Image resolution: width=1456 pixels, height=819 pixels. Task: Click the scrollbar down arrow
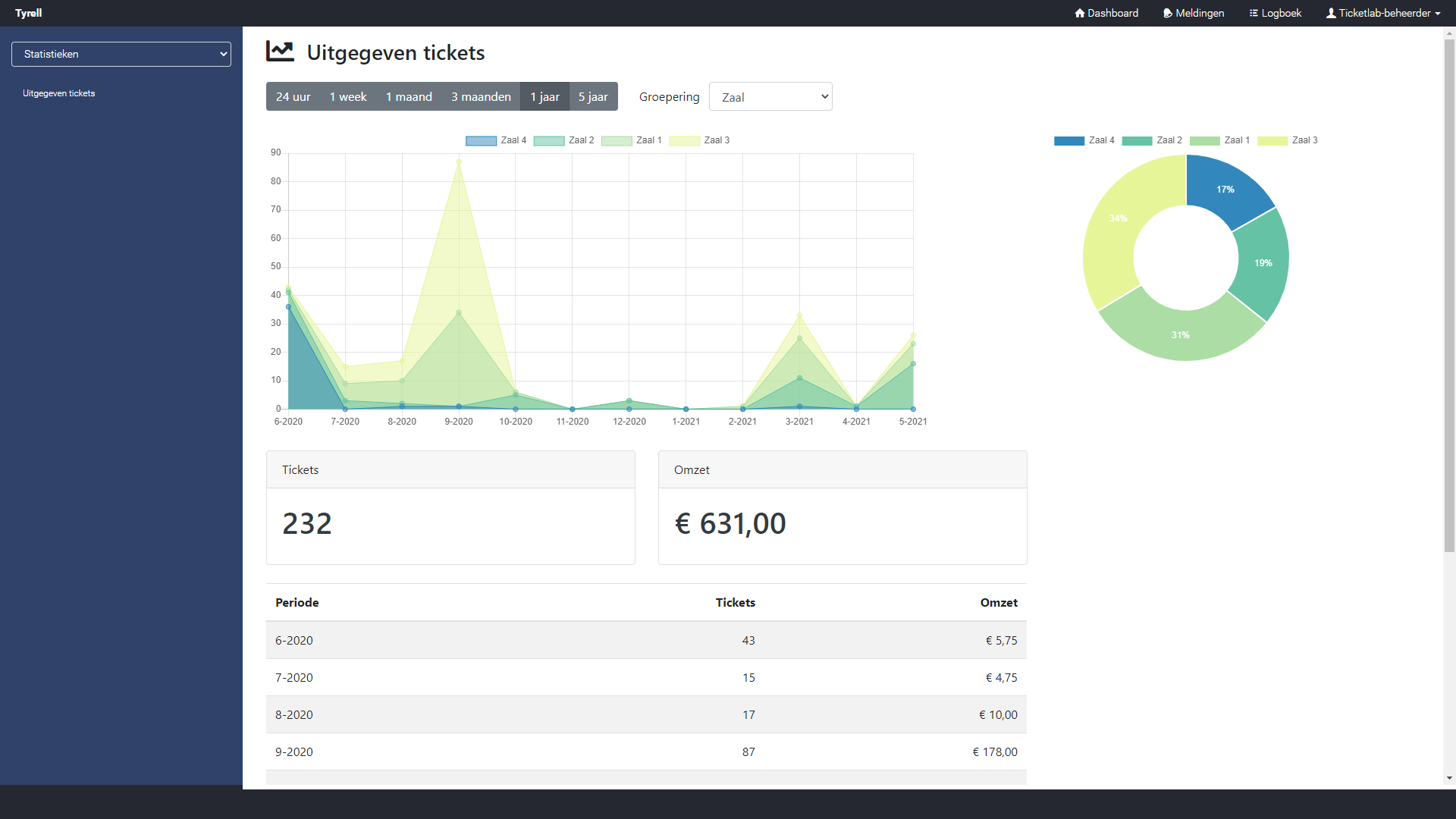[x=1449, y=778]
